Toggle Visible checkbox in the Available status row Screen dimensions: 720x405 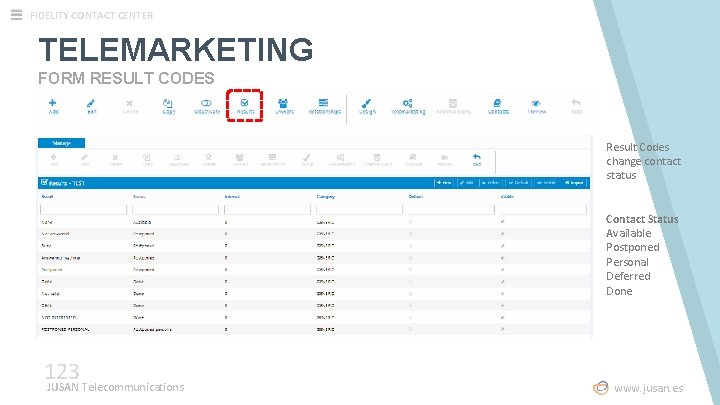point(503,222)
